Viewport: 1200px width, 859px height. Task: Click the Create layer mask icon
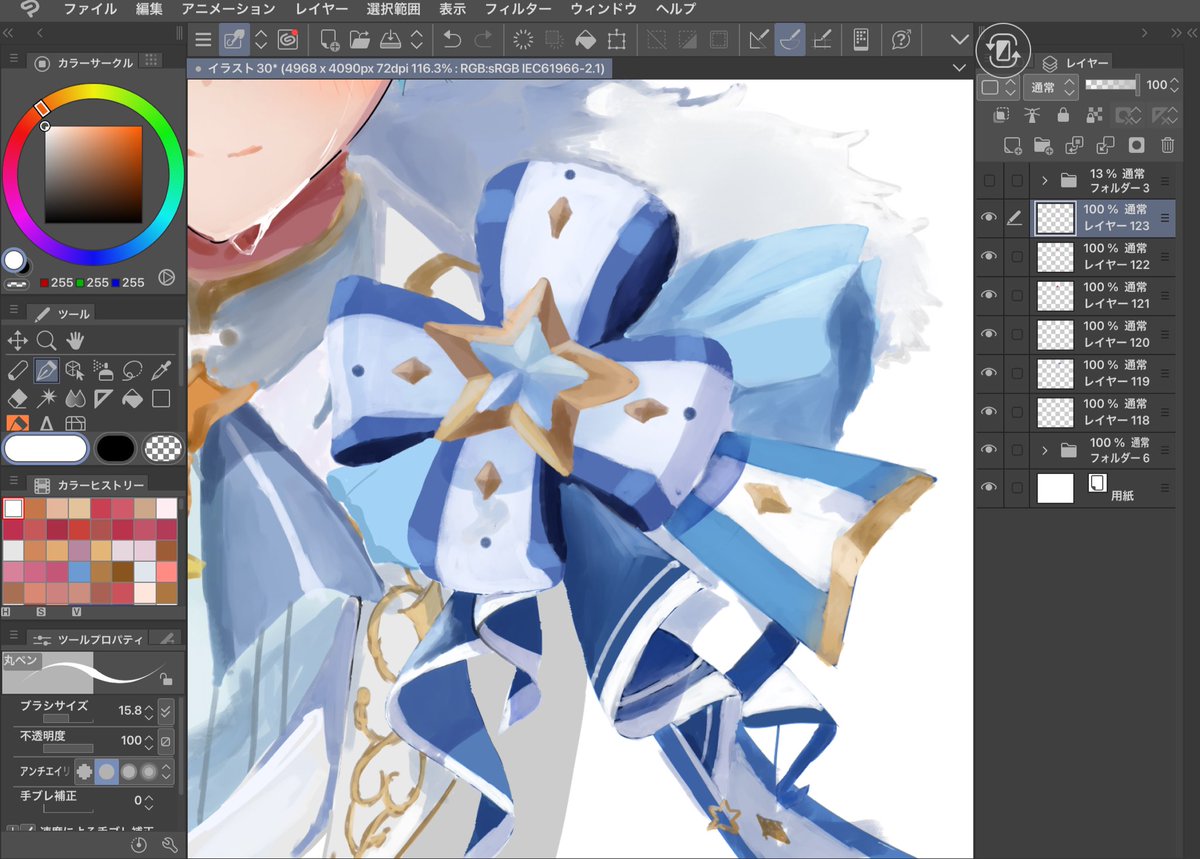coord(1136,145)
